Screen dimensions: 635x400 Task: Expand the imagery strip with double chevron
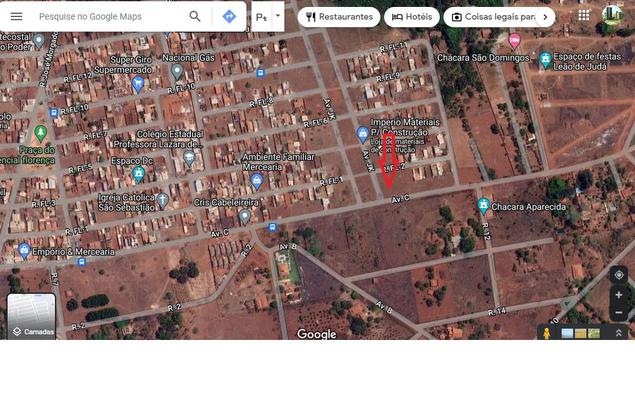pos(619,333)
